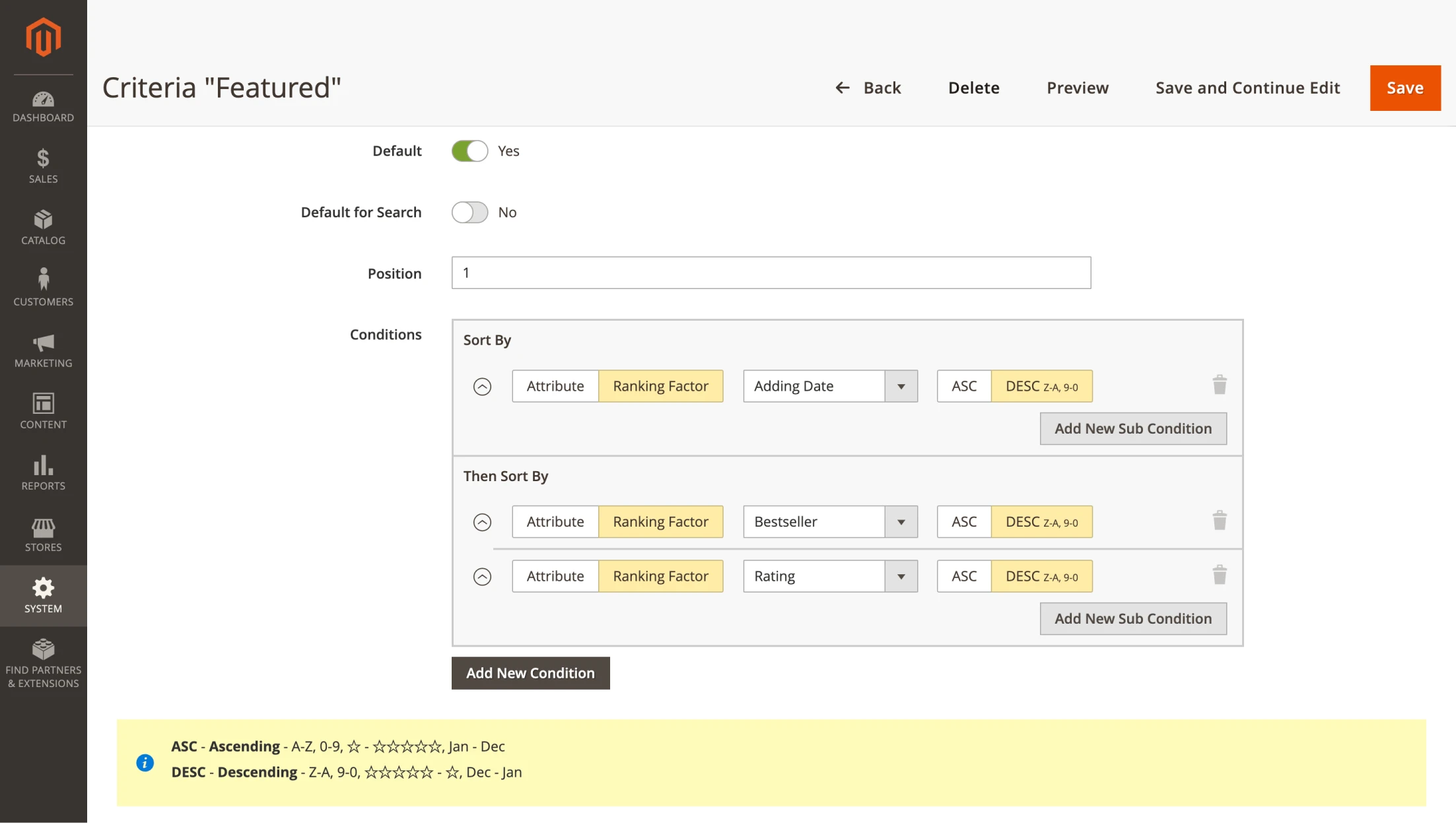Open the Adding Date attribute dropdown

(901, 386)
